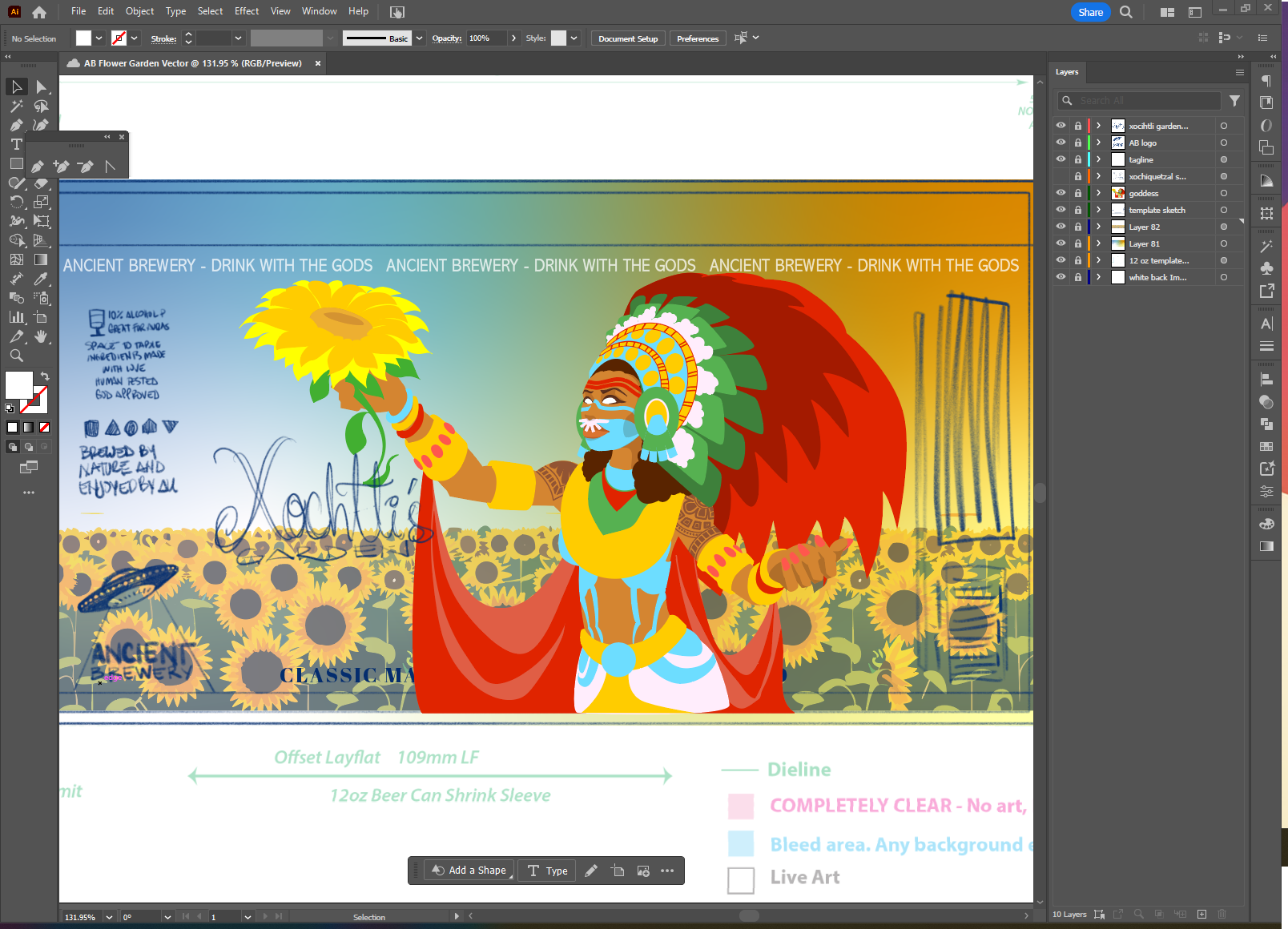This screenshot has width=1288, height=929.
Task: Open the Object menu
Action: click(x=139, y=11)
